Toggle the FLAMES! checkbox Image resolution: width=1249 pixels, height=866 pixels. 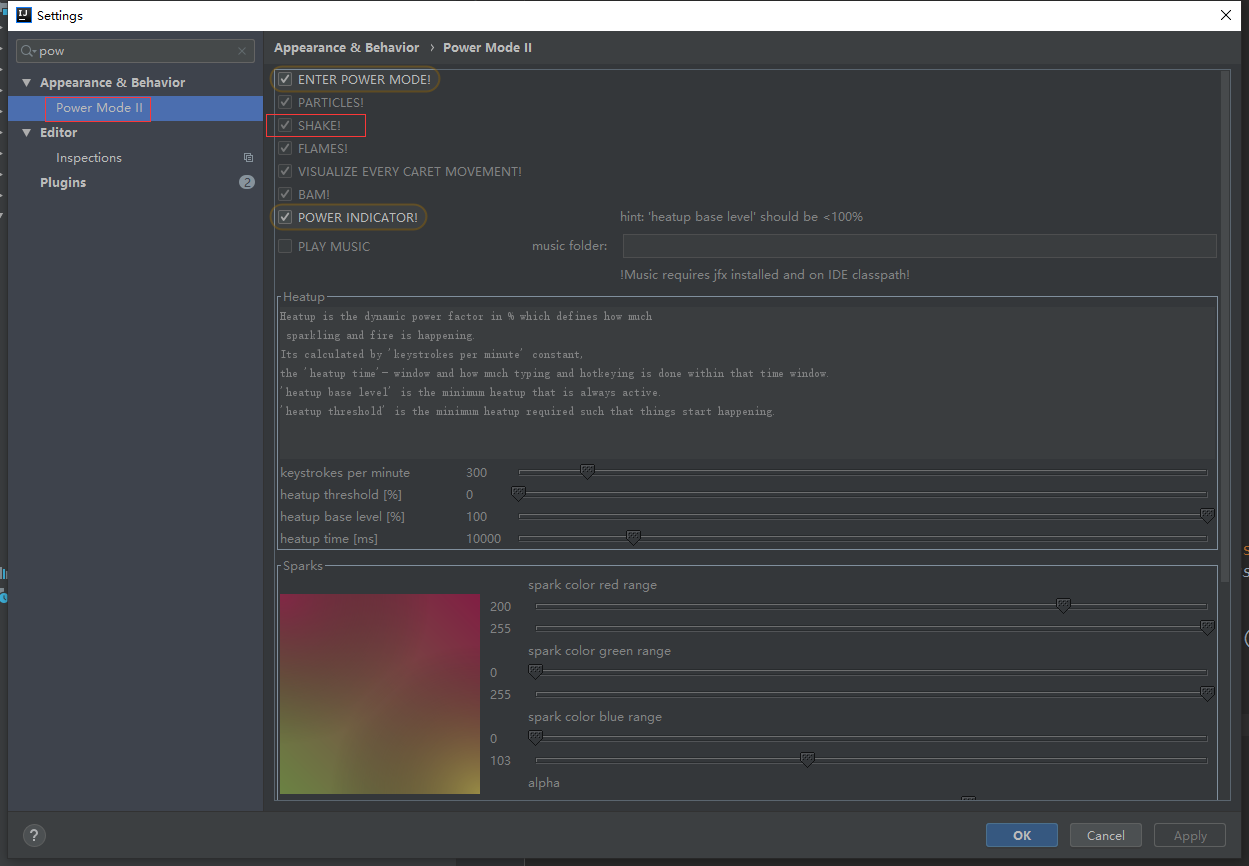pyautogui.click(x=285, y=147)
